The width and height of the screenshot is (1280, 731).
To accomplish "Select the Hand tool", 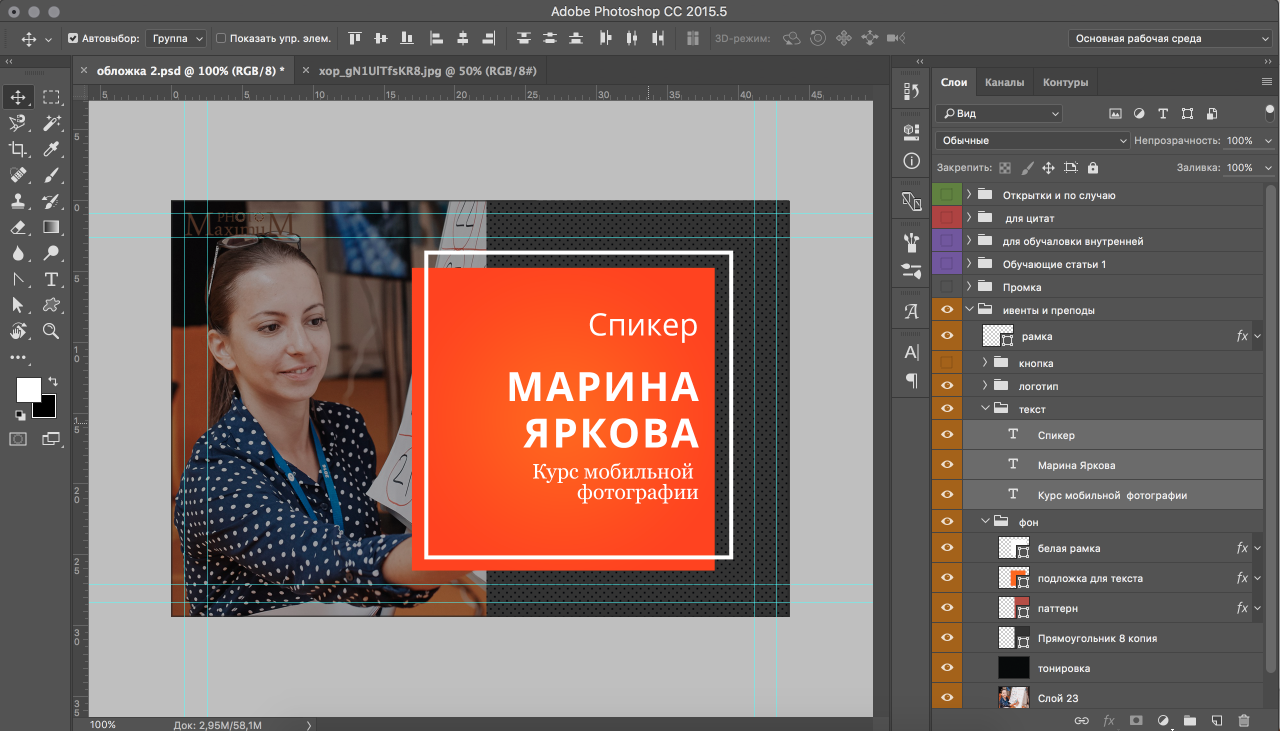I will click(x=18, y=331).
